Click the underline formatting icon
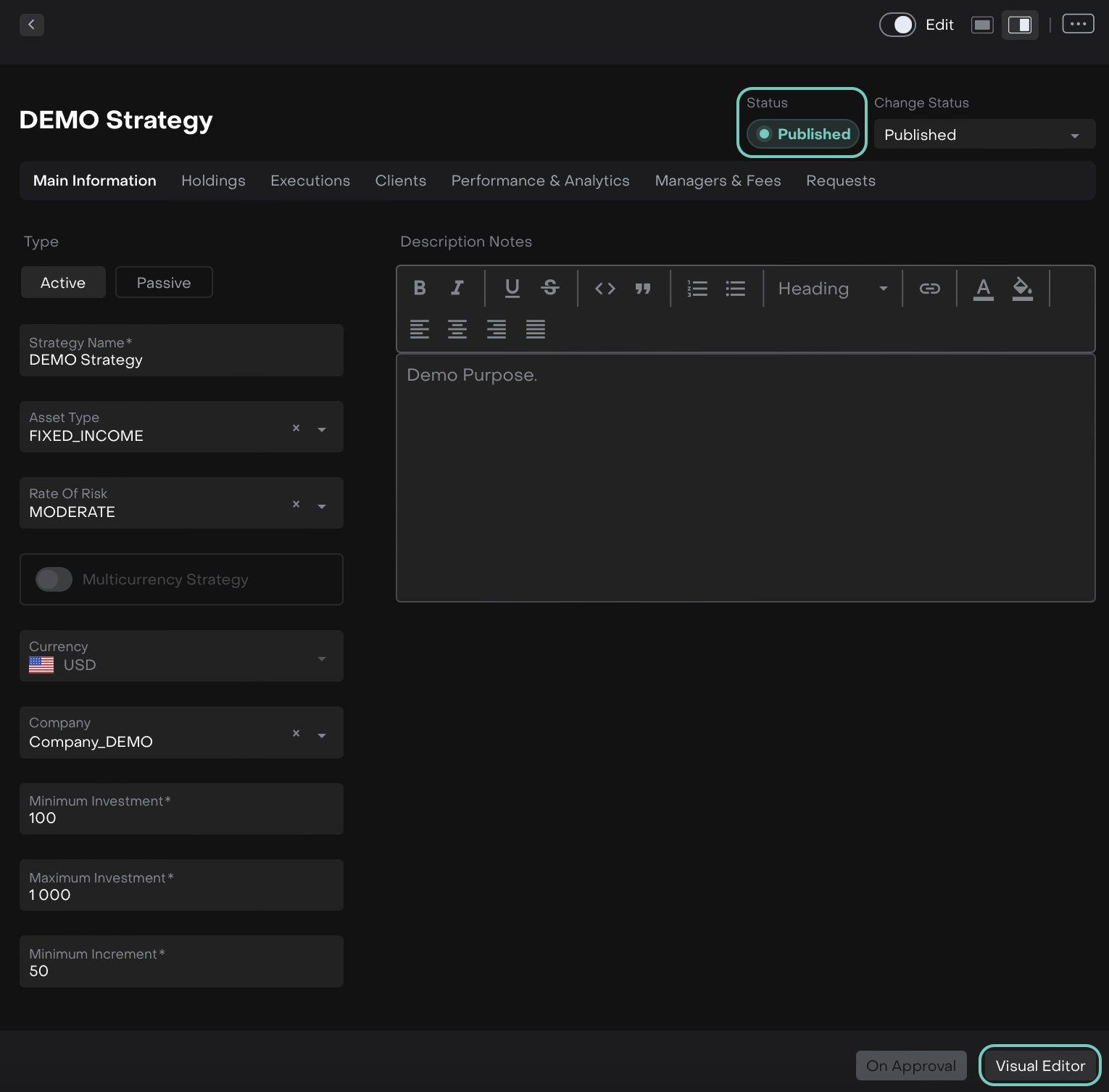1109x1092 pixels. (512, 288)
